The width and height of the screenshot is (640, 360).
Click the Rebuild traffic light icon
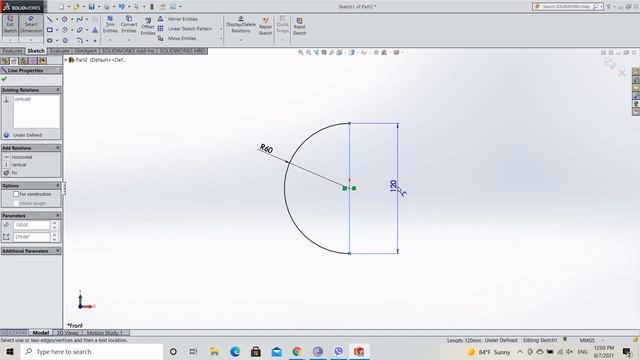(x=152, y=7)
